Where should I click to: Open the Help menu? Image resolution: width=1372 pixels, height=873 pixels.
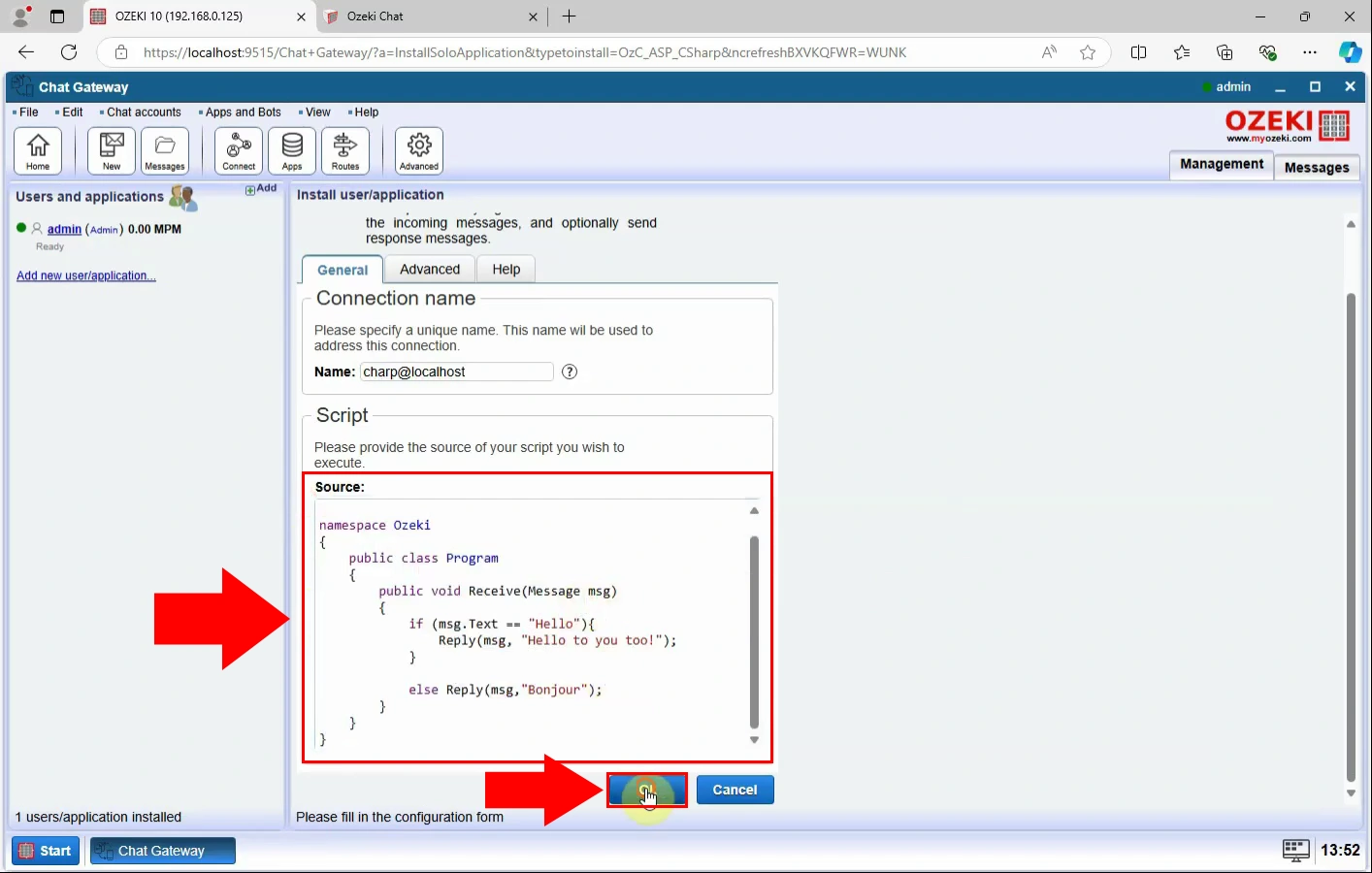[366, 113]
